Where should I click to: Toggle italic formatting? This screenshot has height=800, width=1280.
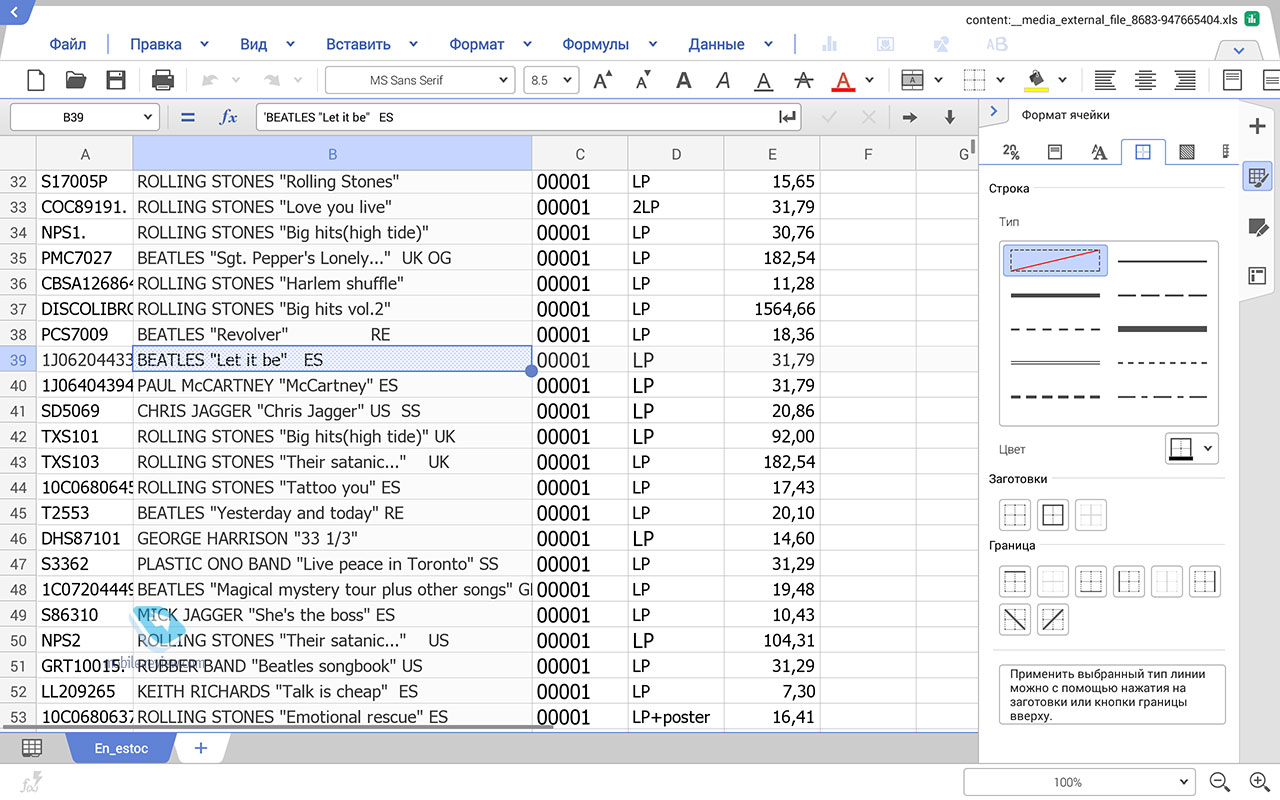(x=723, y=80)
